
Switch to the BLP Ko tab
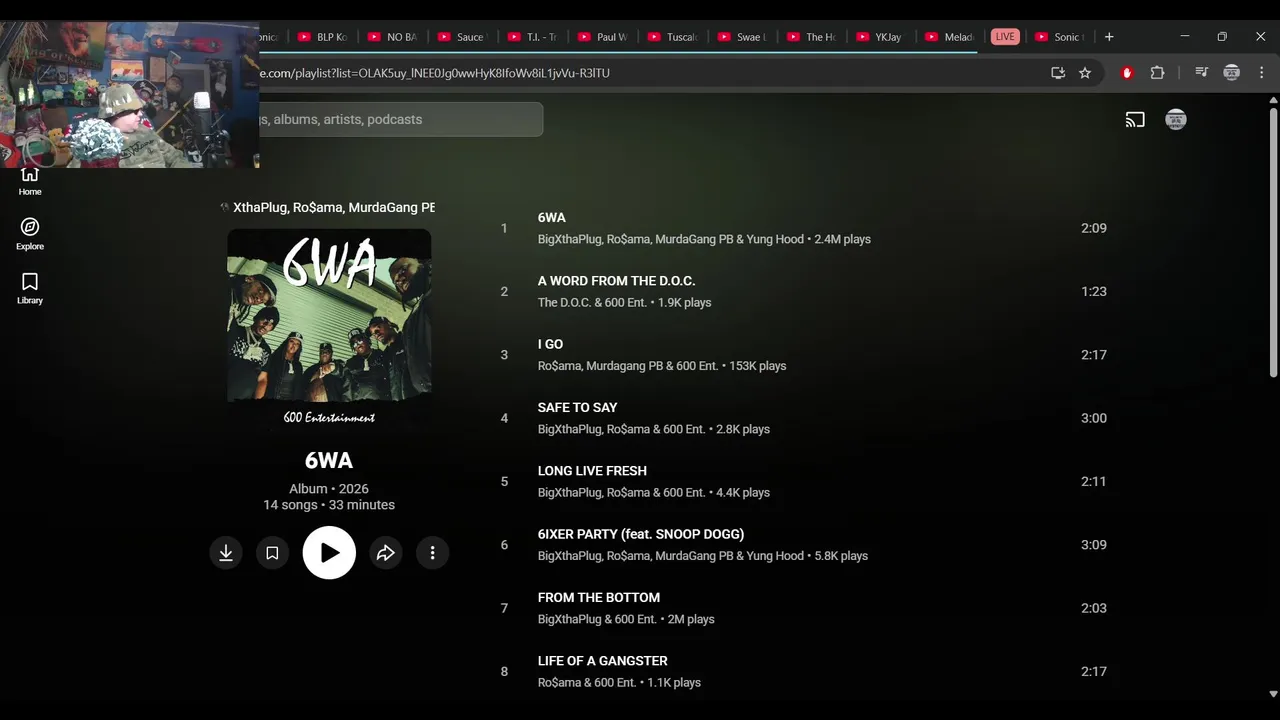322,37
